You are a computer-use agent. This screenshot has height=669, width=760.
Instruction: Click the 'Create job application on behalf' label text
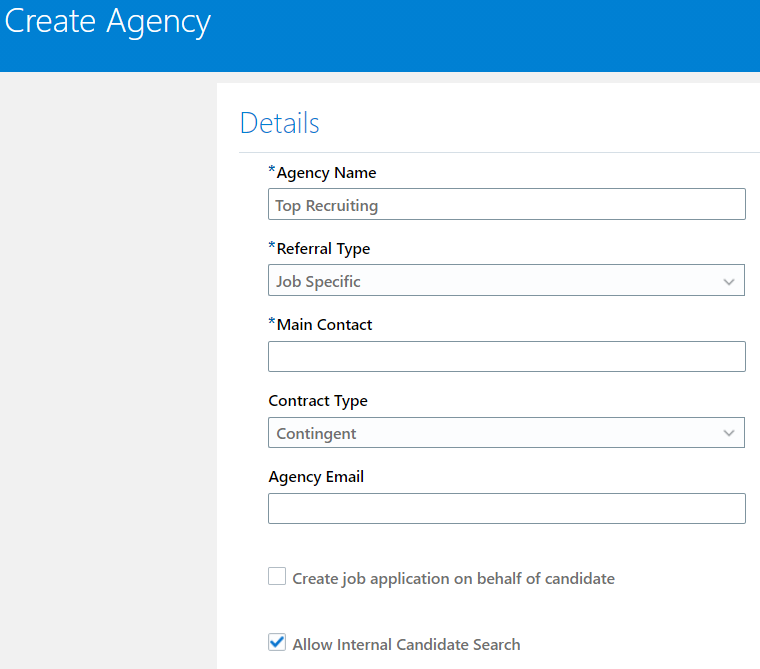pos(453,578)
